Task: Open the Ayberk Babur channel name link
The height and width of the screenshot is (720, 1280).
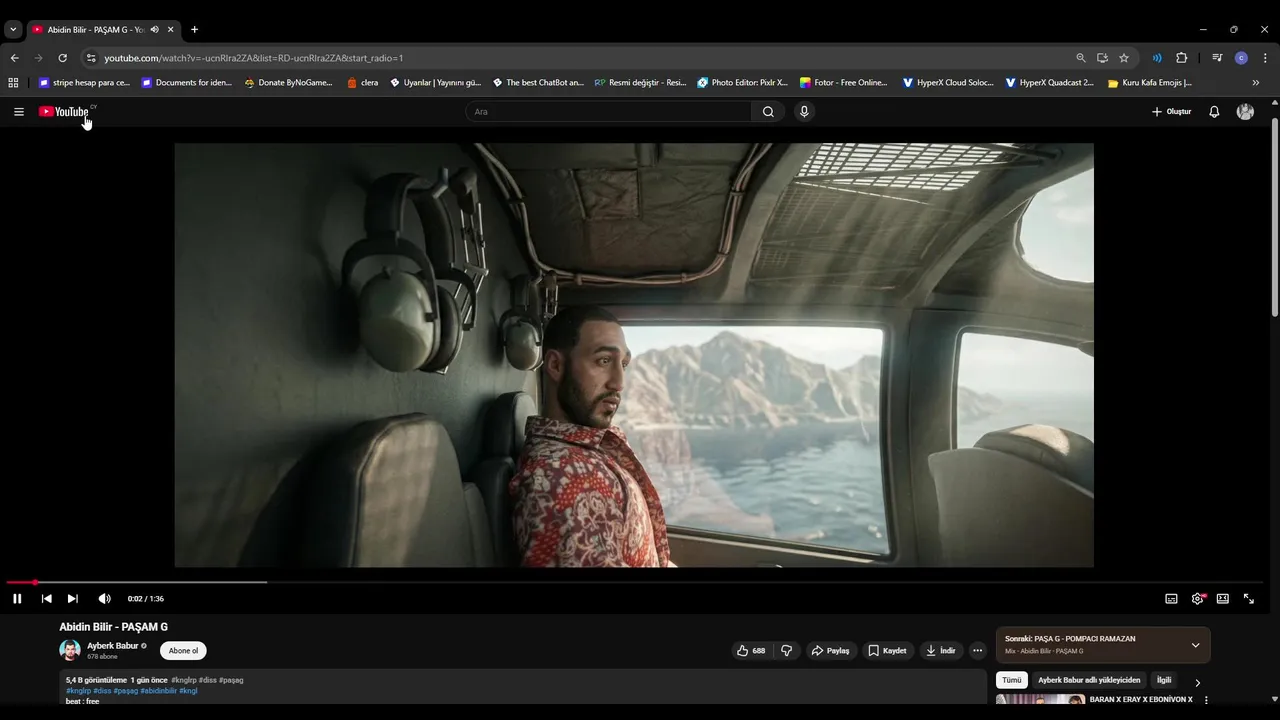Action: 113,646
